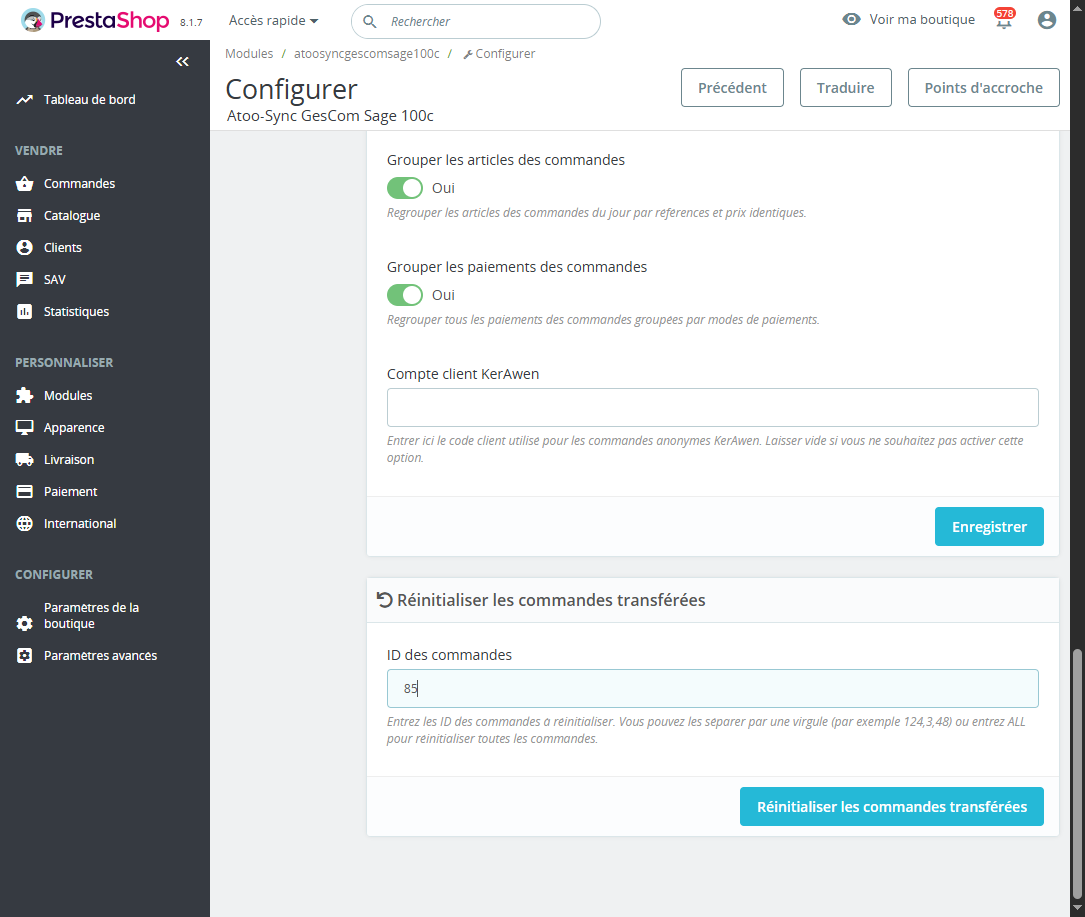Viewport: 1085px width, 917px height.
Task: Focus the Rechercher search field
Action: point(475,21)
